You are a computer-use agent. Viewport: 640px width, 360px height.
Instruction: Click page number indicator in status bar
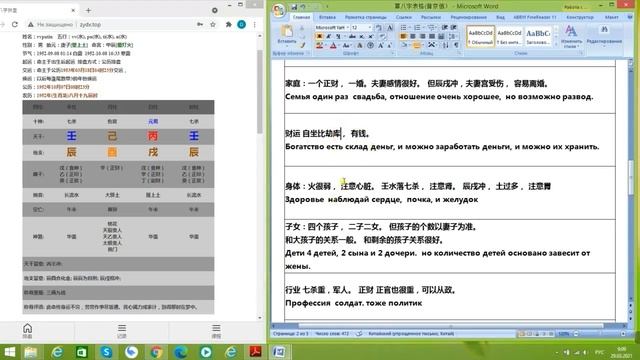pyautogui.click(x=291, y=334)
